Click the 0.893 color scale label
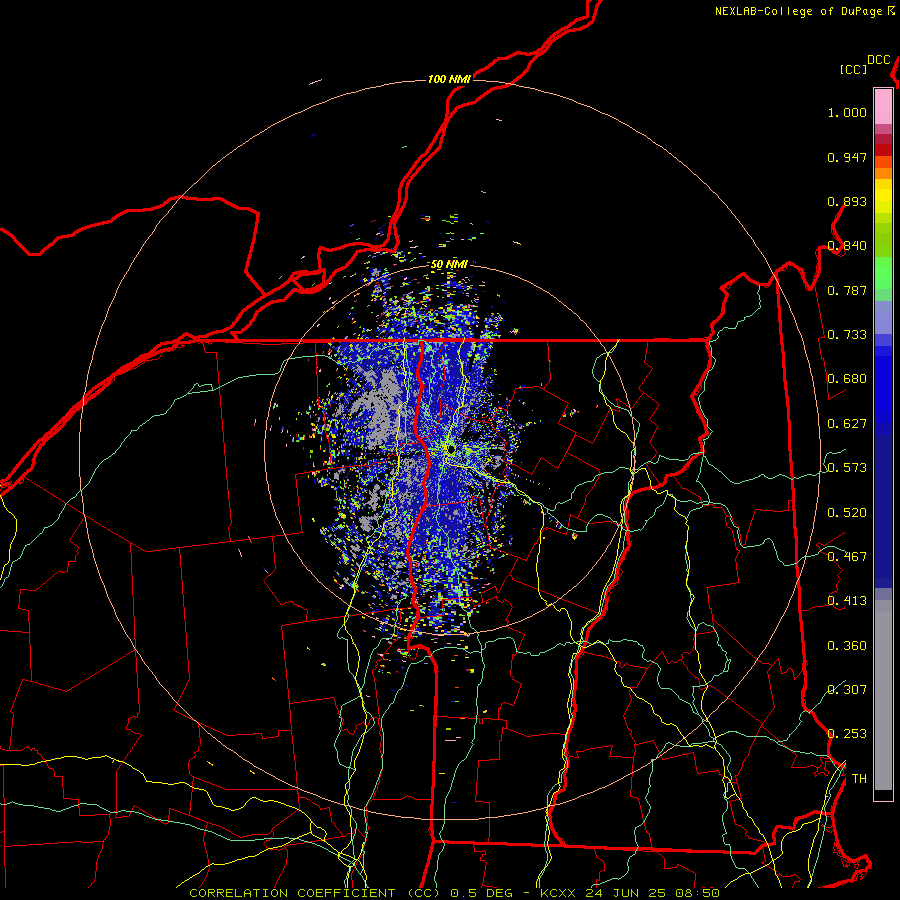Image resolution: width=900 pixels, height=900 pixels. click(847, 201)
